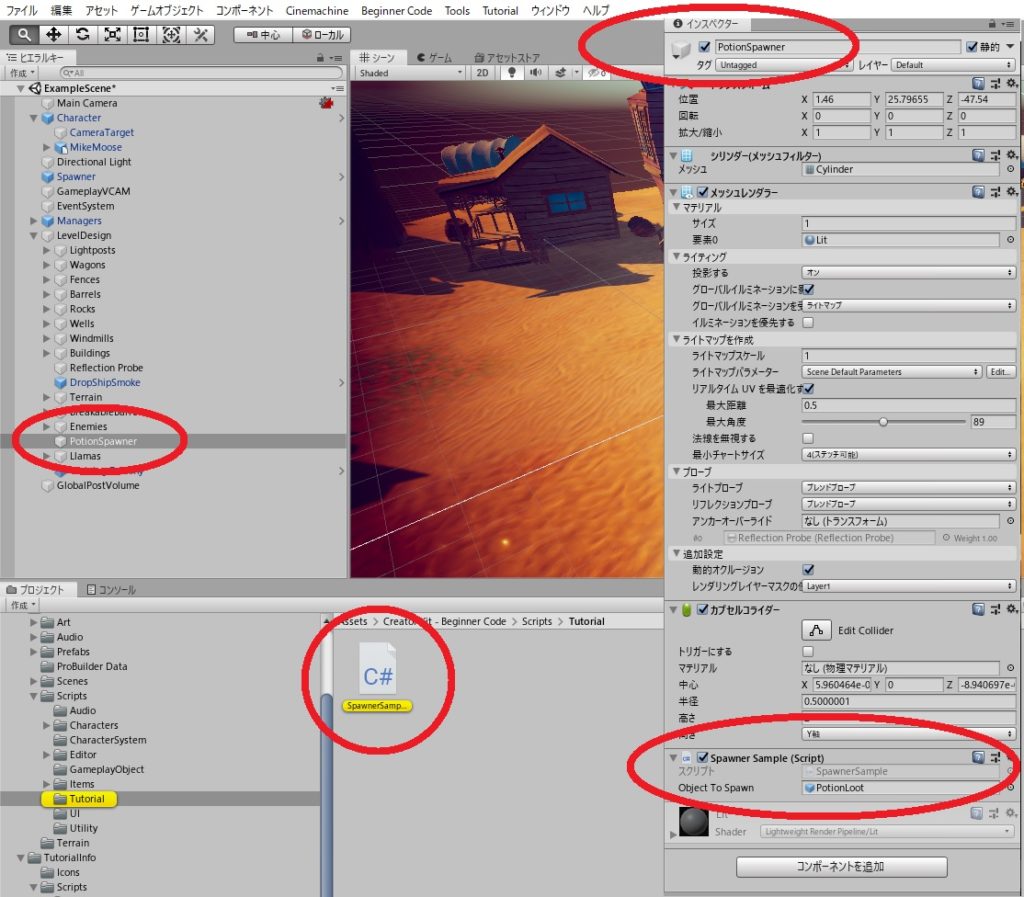Open Hierarchy Create button

coord(22,73)
